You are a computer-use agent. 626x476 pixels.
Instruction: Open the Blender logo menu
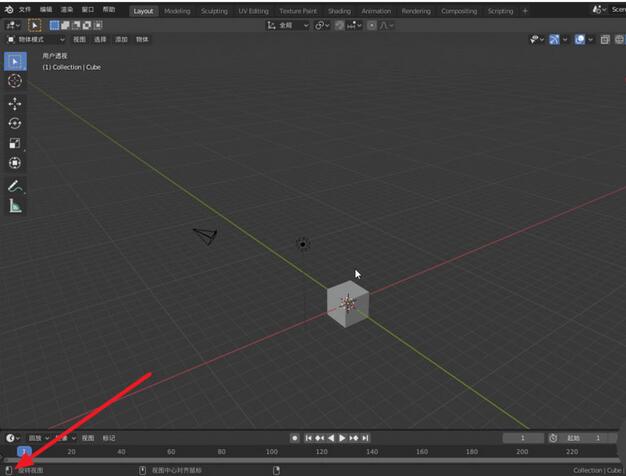[9, 10]
